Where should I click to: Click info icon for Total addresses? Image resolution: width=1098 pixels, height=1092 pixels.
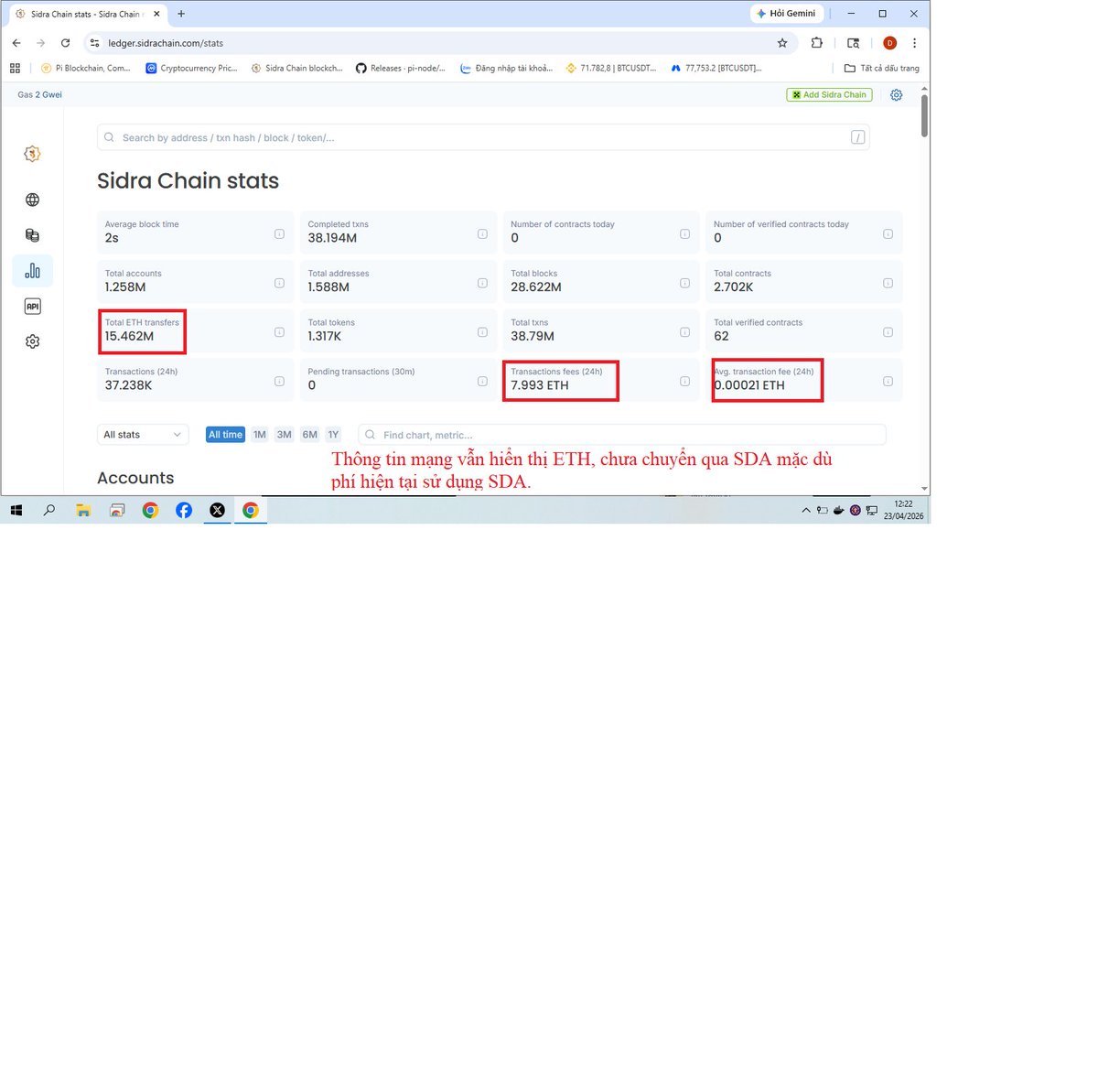482,283
